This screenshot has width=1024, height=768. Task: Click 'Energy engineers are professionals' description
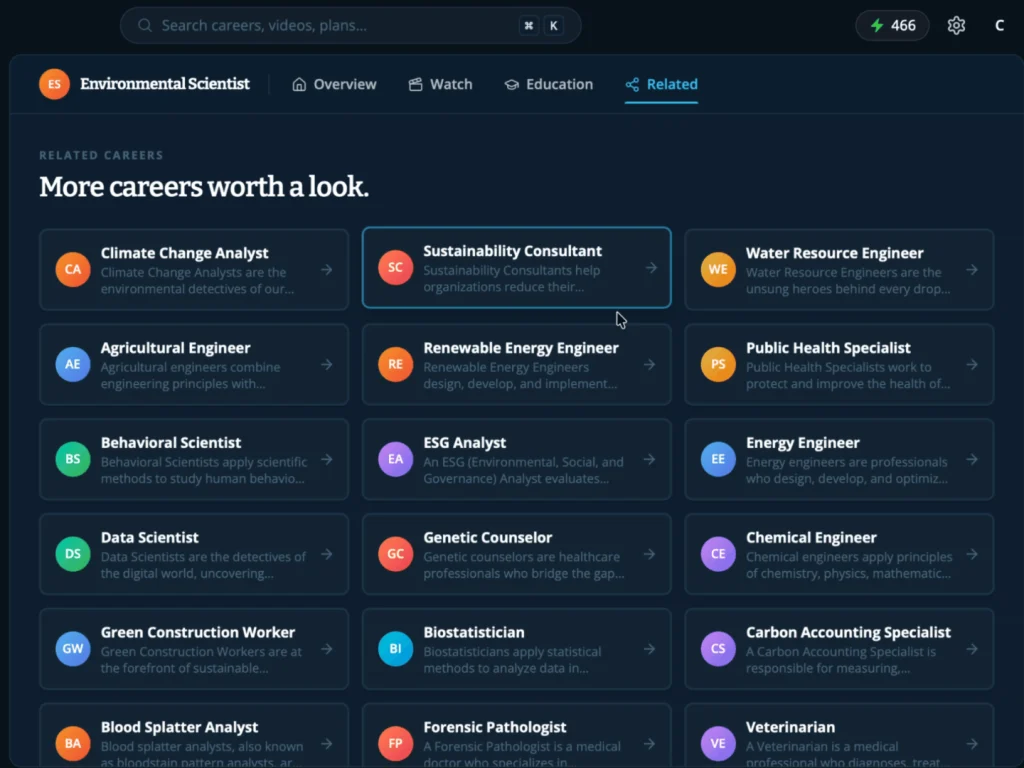pyautogui.click(x=846, y=470)
